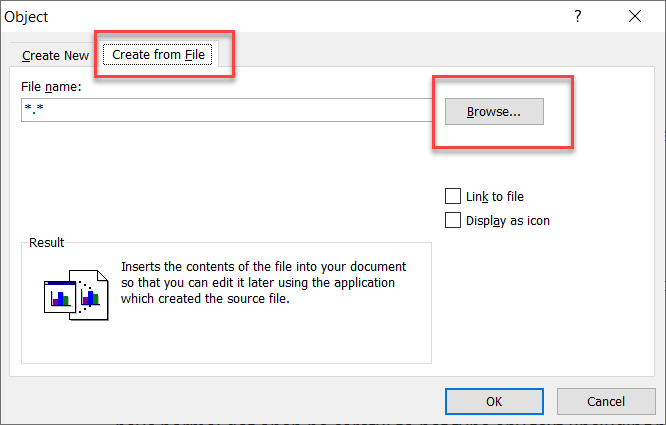Select the Create from File tab
The width and height of the screenshot is (666, 425).
[x=158, y=55]
